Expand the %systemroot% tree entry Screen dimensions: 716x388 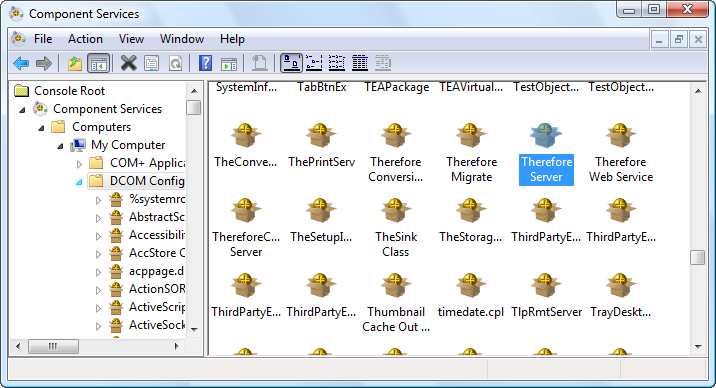tap(98, 200)
